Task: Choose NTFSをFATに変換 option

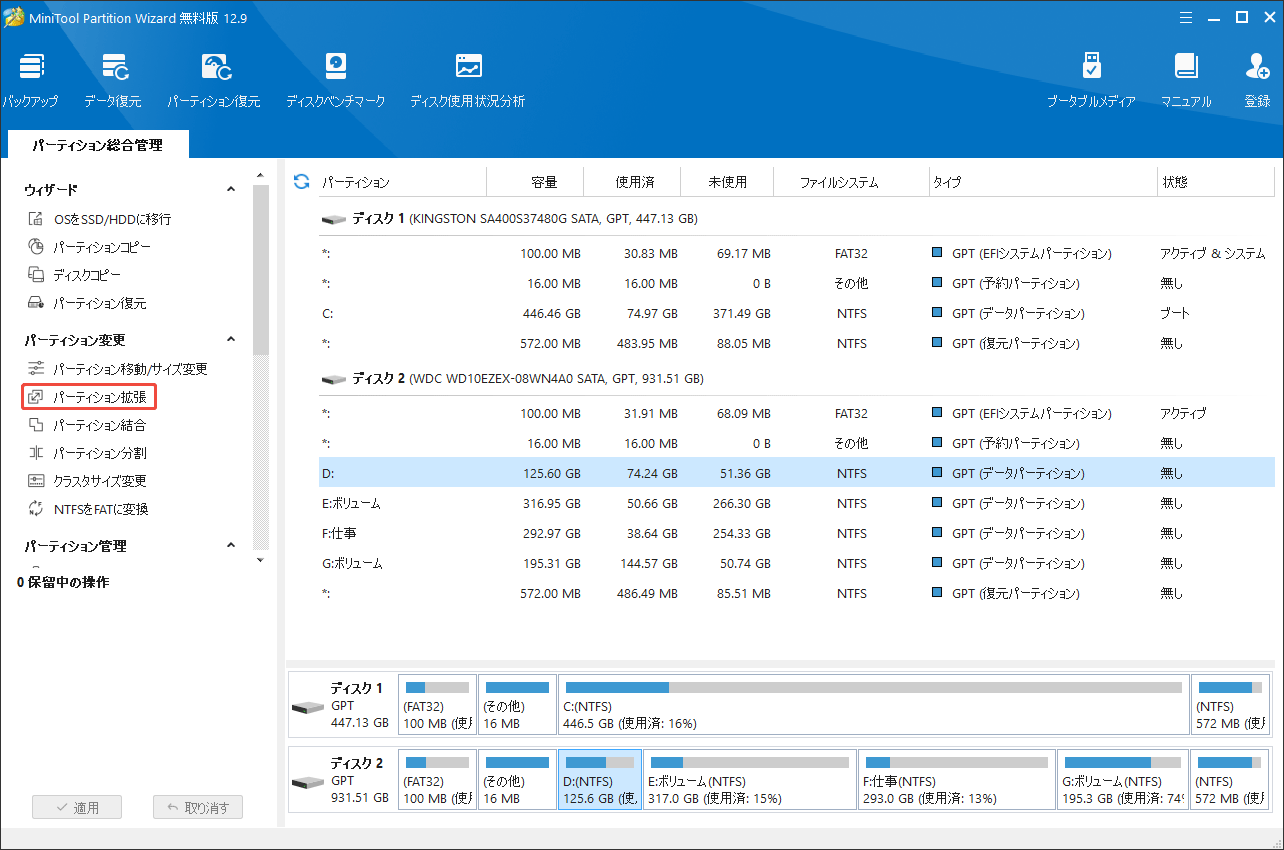Action: [88, 509]
